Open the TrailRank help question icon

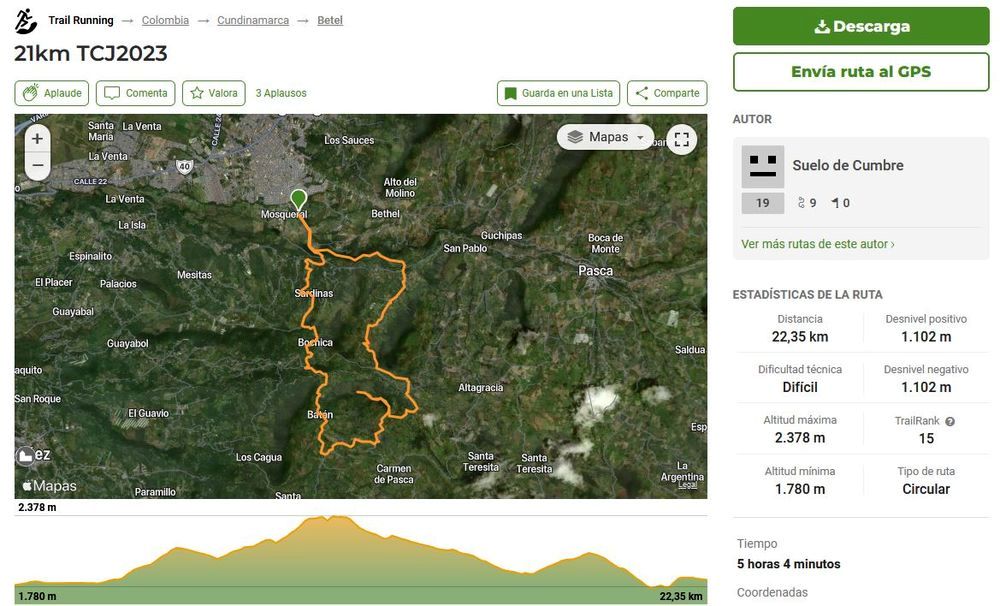click(950, 422)
